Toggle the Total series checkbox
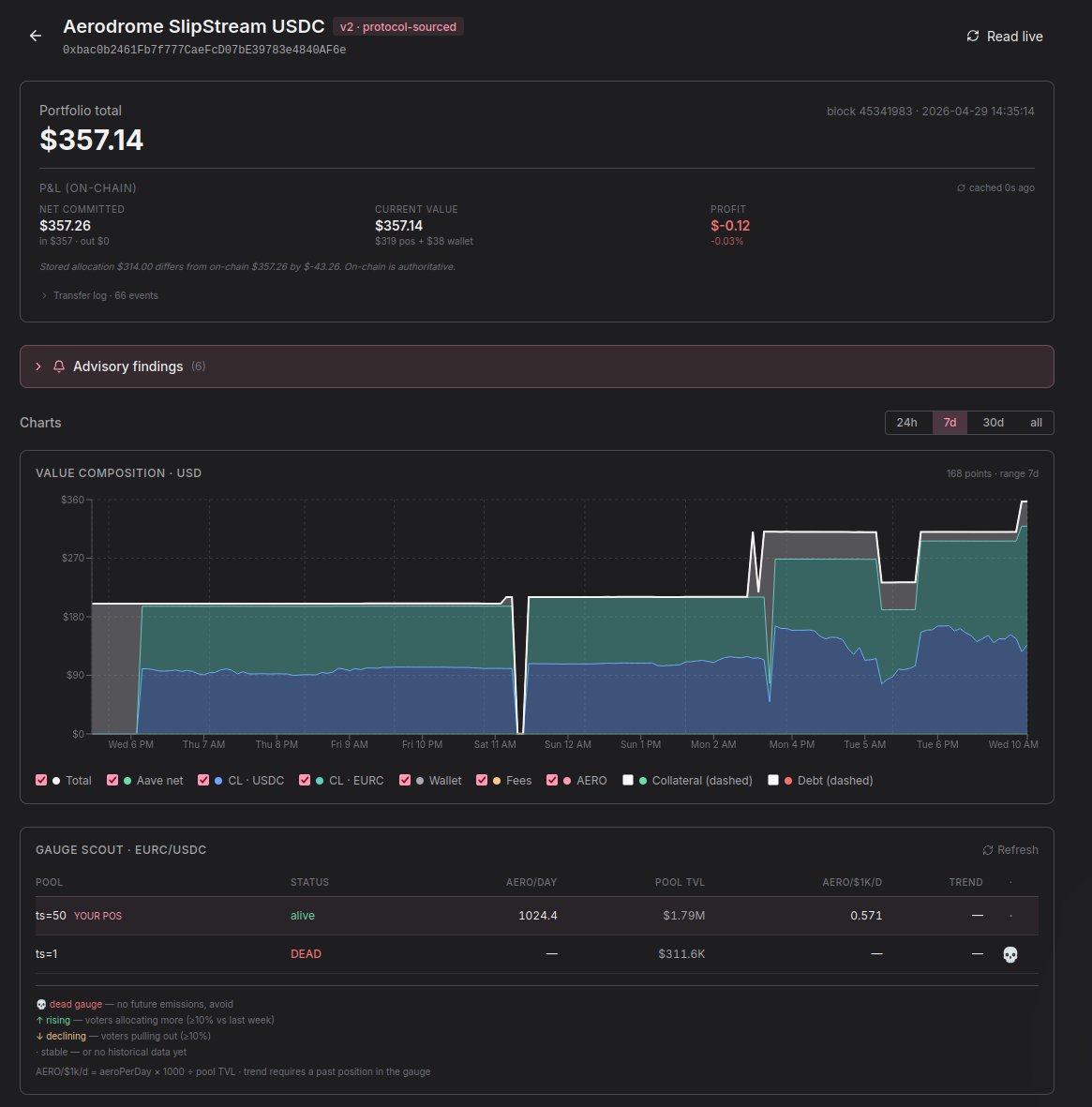This screenshot has height=1107, width=1092. point(41,780)
